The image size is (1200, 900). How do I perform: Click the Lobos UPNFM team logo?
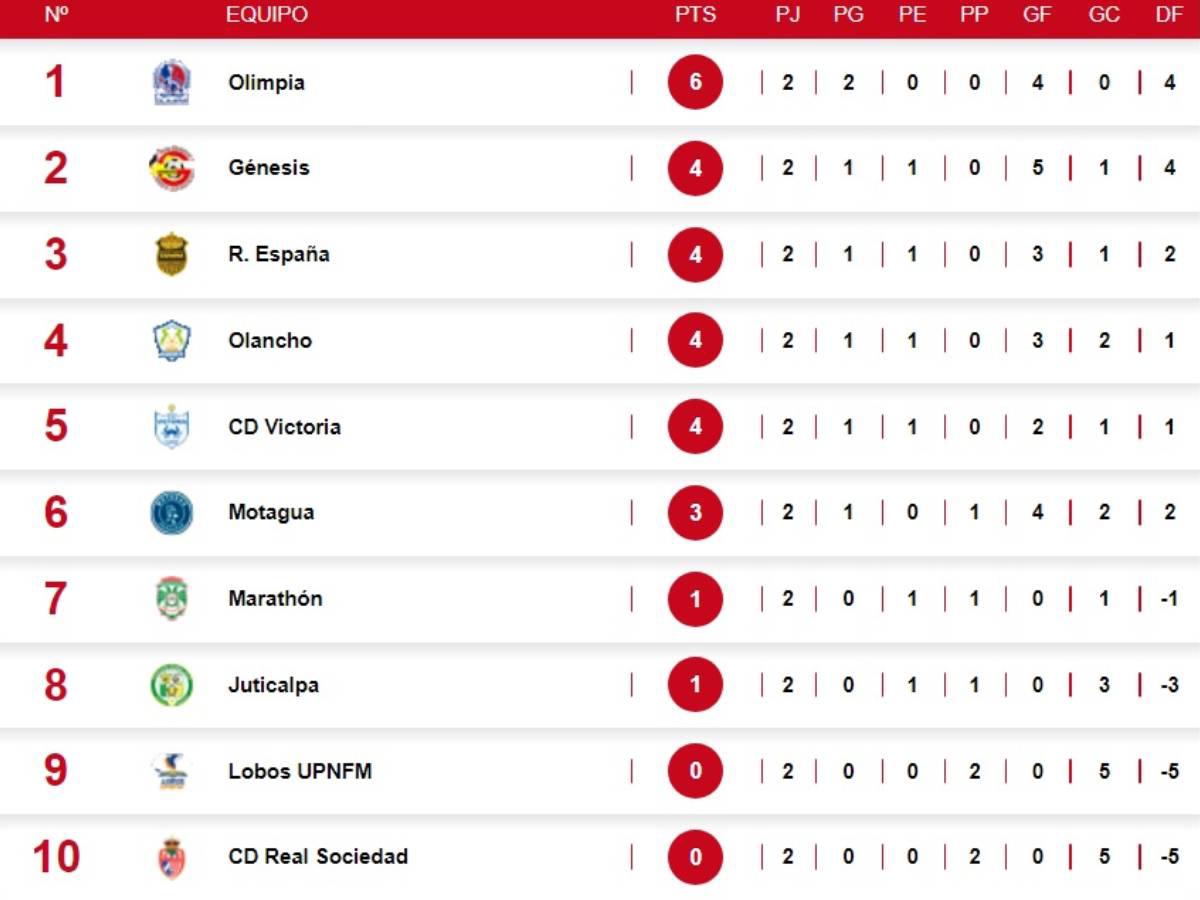(x=172, y=771)
